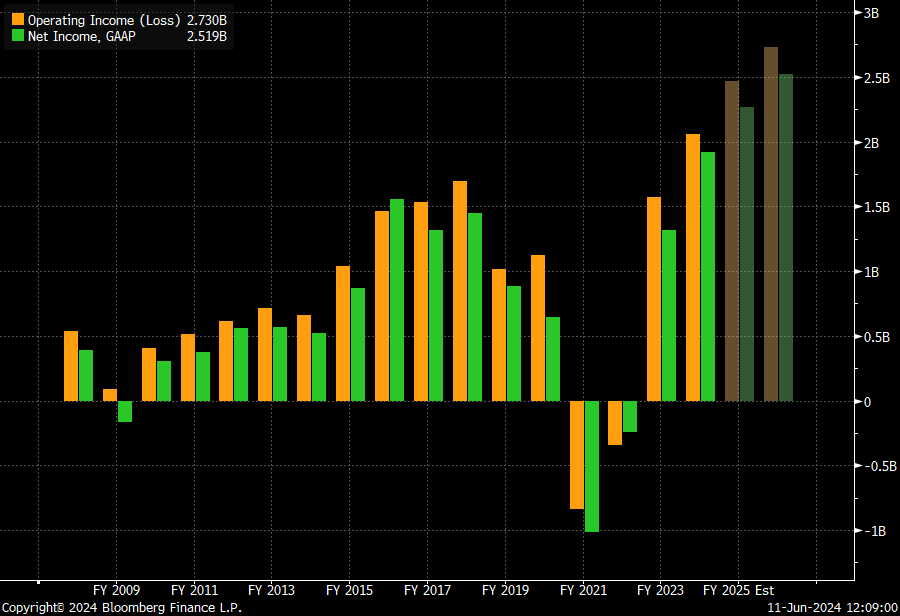Screen dimensions: 900x616
Task: Click the 0.5B y-axis label
Action: (x=877, y=336)
